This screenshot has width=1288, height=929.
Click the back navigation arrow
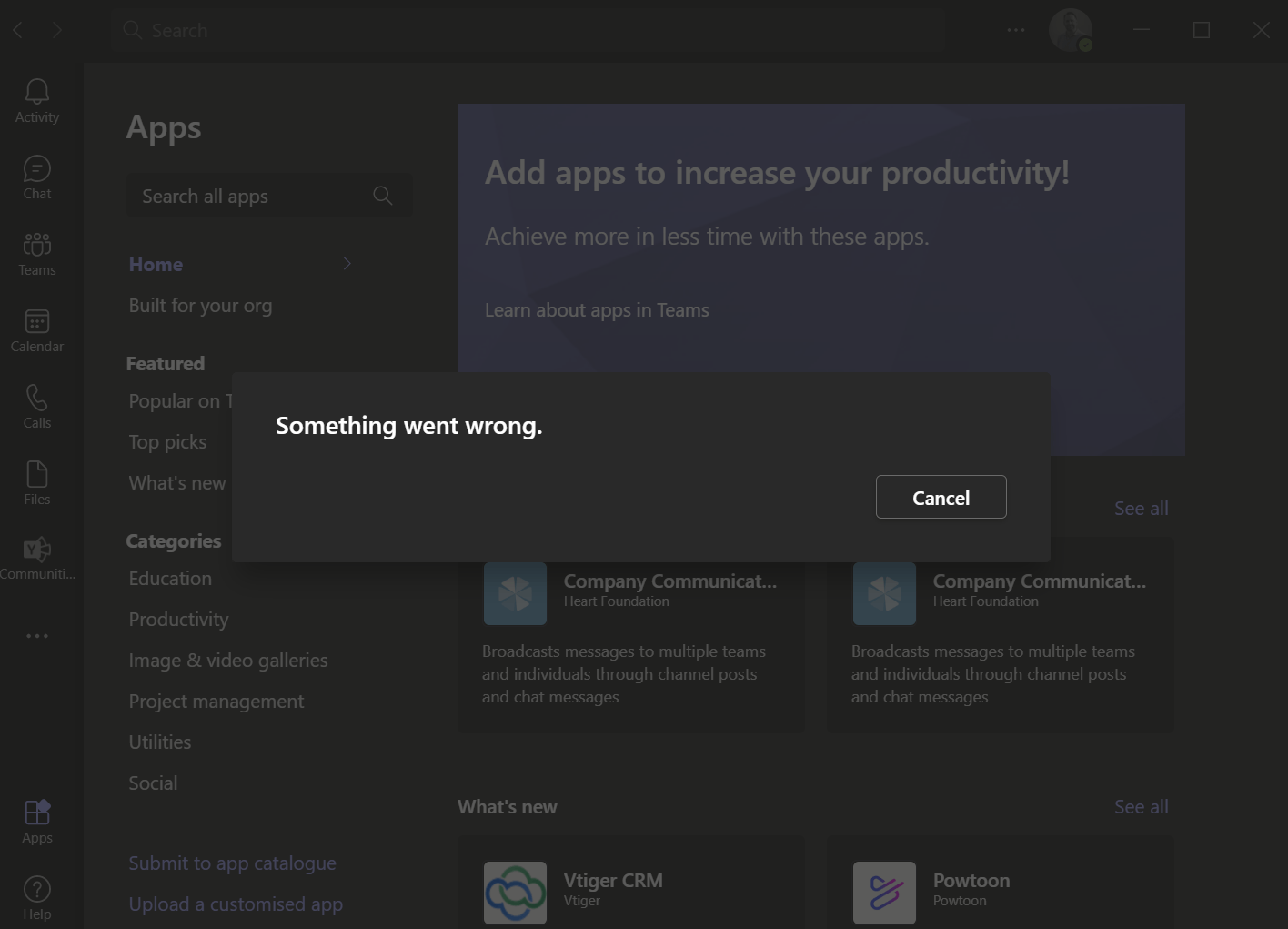[x=17, y=30]
